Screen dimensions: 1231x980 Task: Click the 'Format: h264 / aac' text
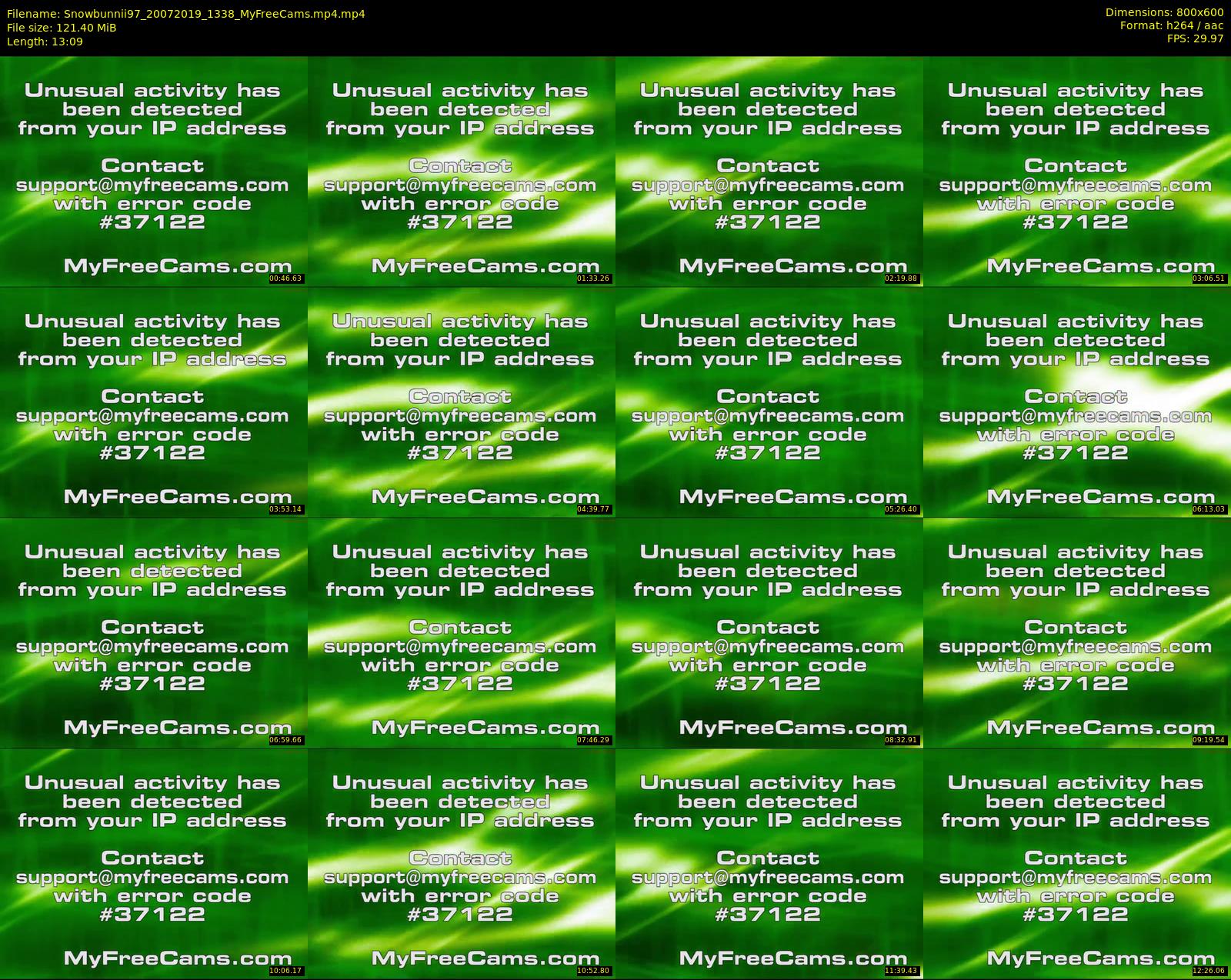click(1172, 25)
